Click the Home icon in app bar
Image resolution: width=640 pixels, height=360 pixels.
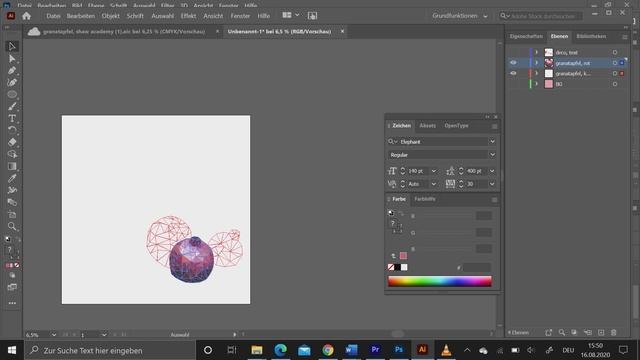(x=27, y=16)
